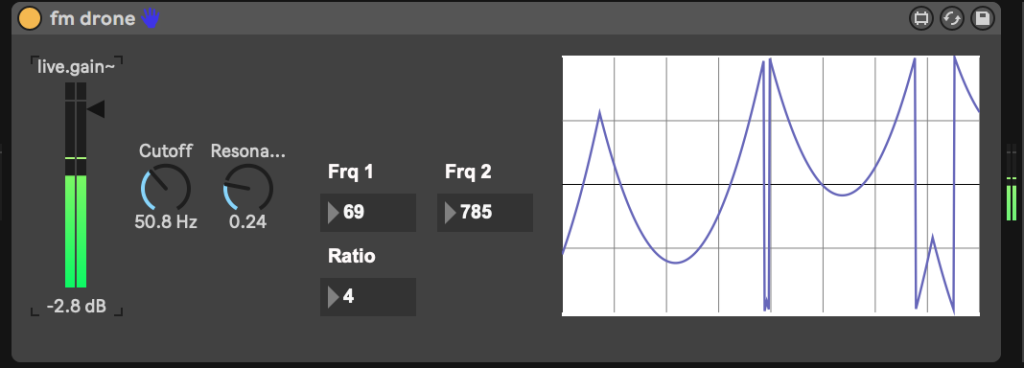
Task: Click the Frq 1 number box showing 69
Action: 368,213
